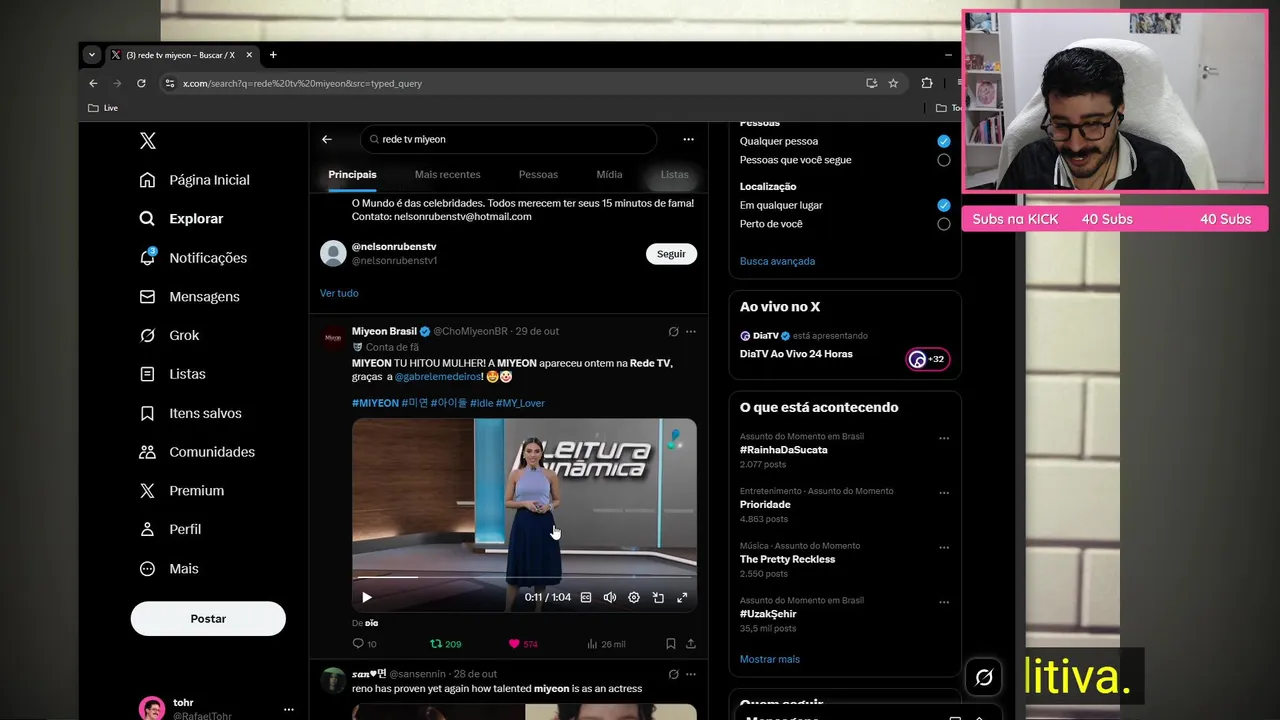Expand the Mais menu
The height and width of the screenshot is (720, 1280).
[169, 568]
